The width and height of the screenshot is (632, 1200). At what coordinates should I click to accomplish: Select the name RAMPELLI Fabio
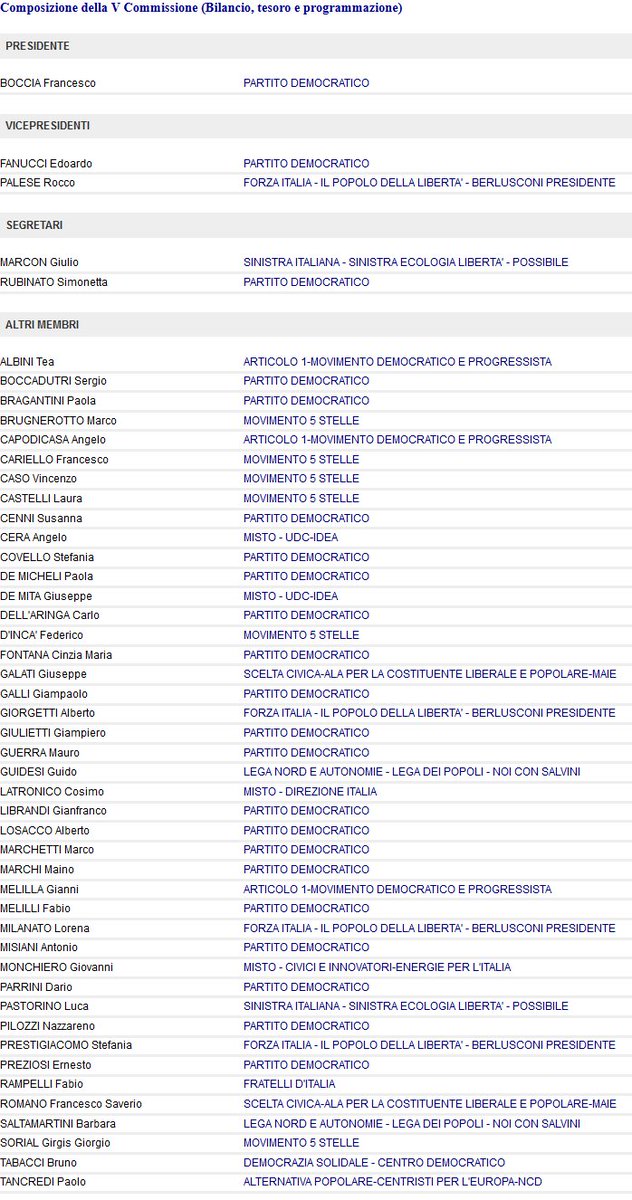coord(41,1084)
